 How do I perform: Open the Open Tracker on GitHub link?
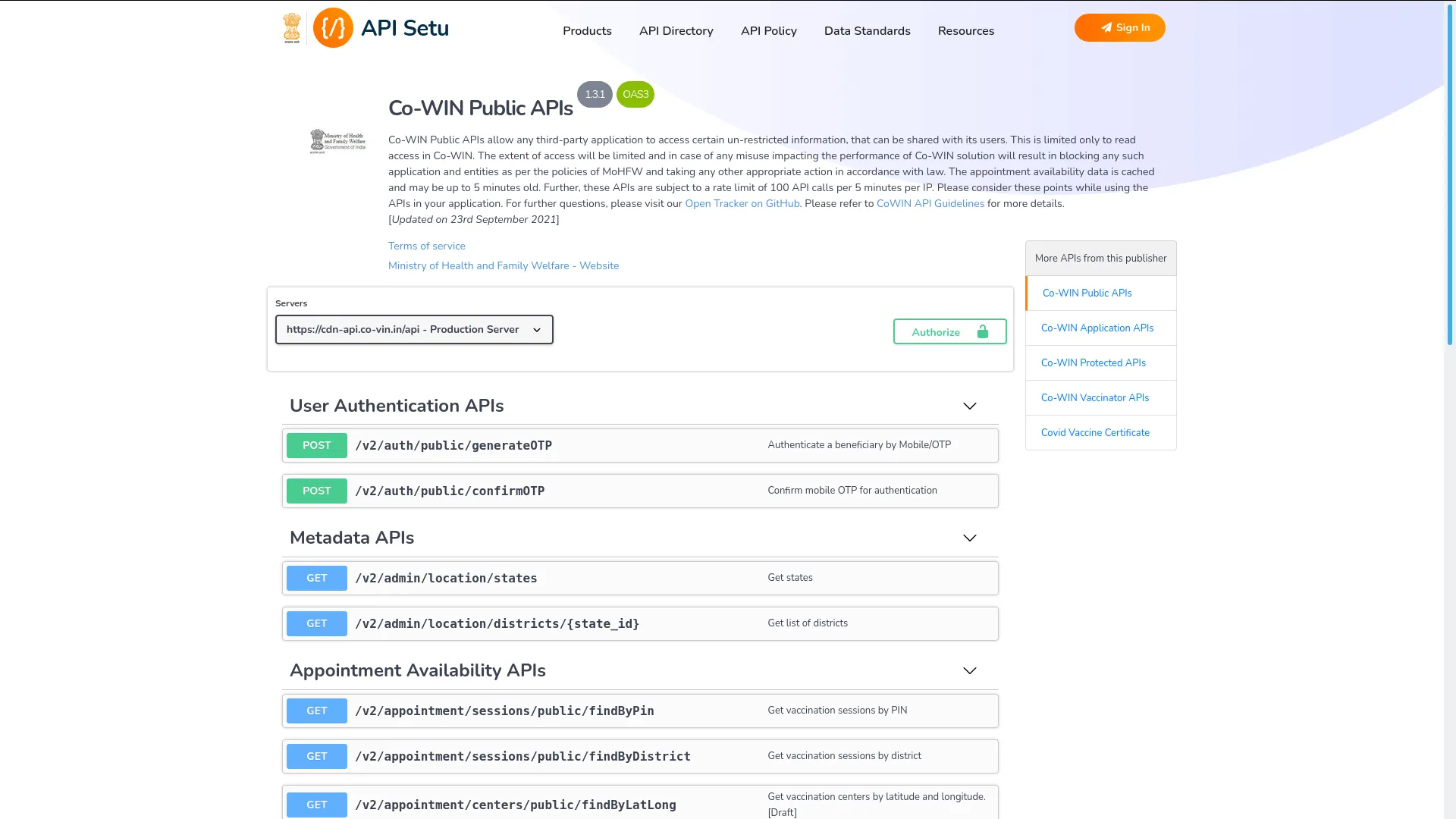[742, 204]
